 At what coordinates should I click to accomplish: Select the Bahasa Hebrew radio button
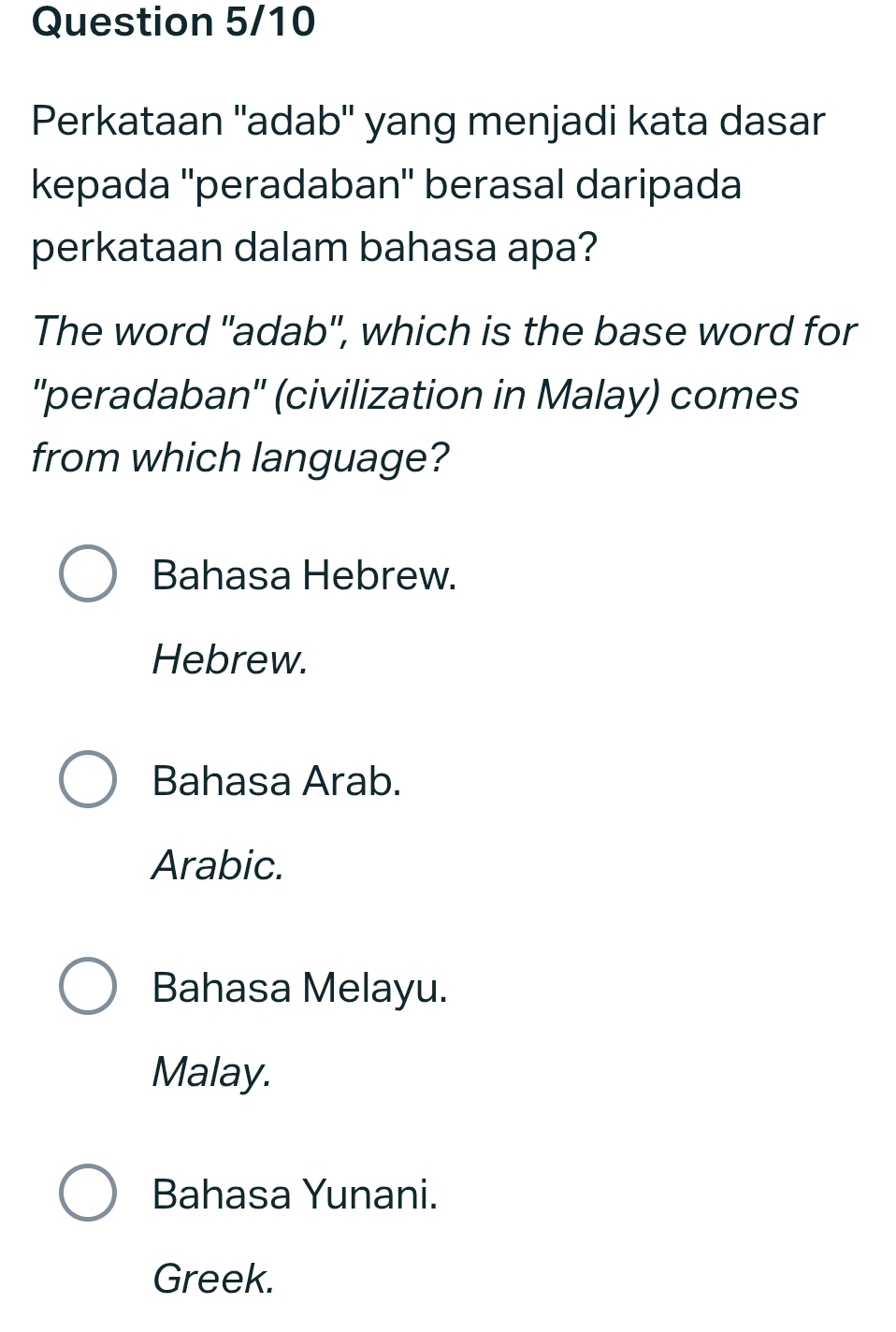pos(88,573)
